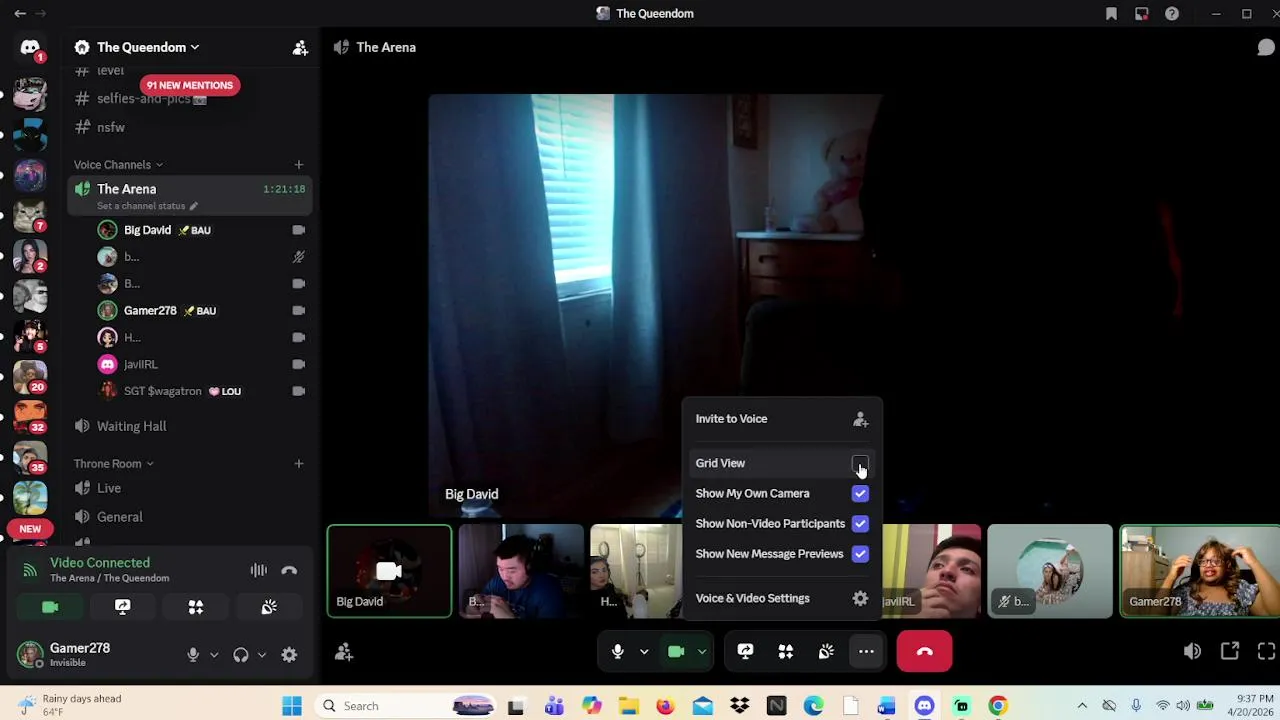Viewport: 1280px width, 720px height.
Task: Open Set a channel status text
Action: pyautogui.click(x=141, y=206)
